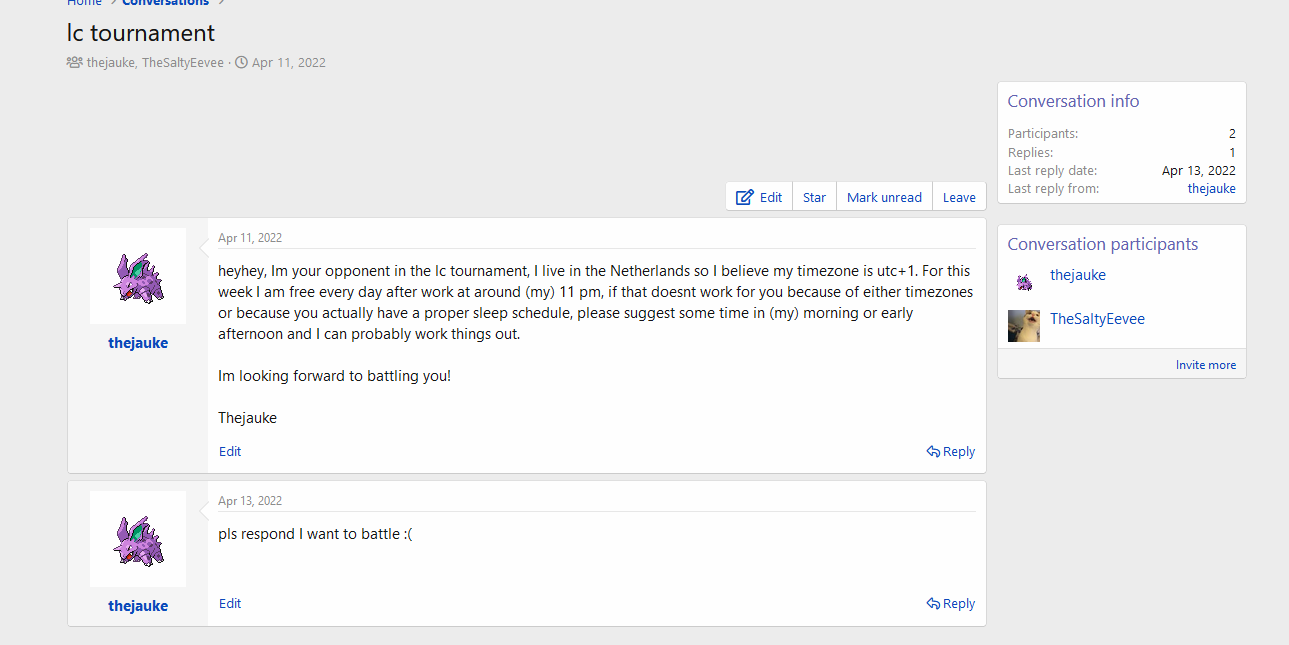Go to Conversations breadcrumb
The width and height of the screenshot is (1289, 645).
click(165, 3)
